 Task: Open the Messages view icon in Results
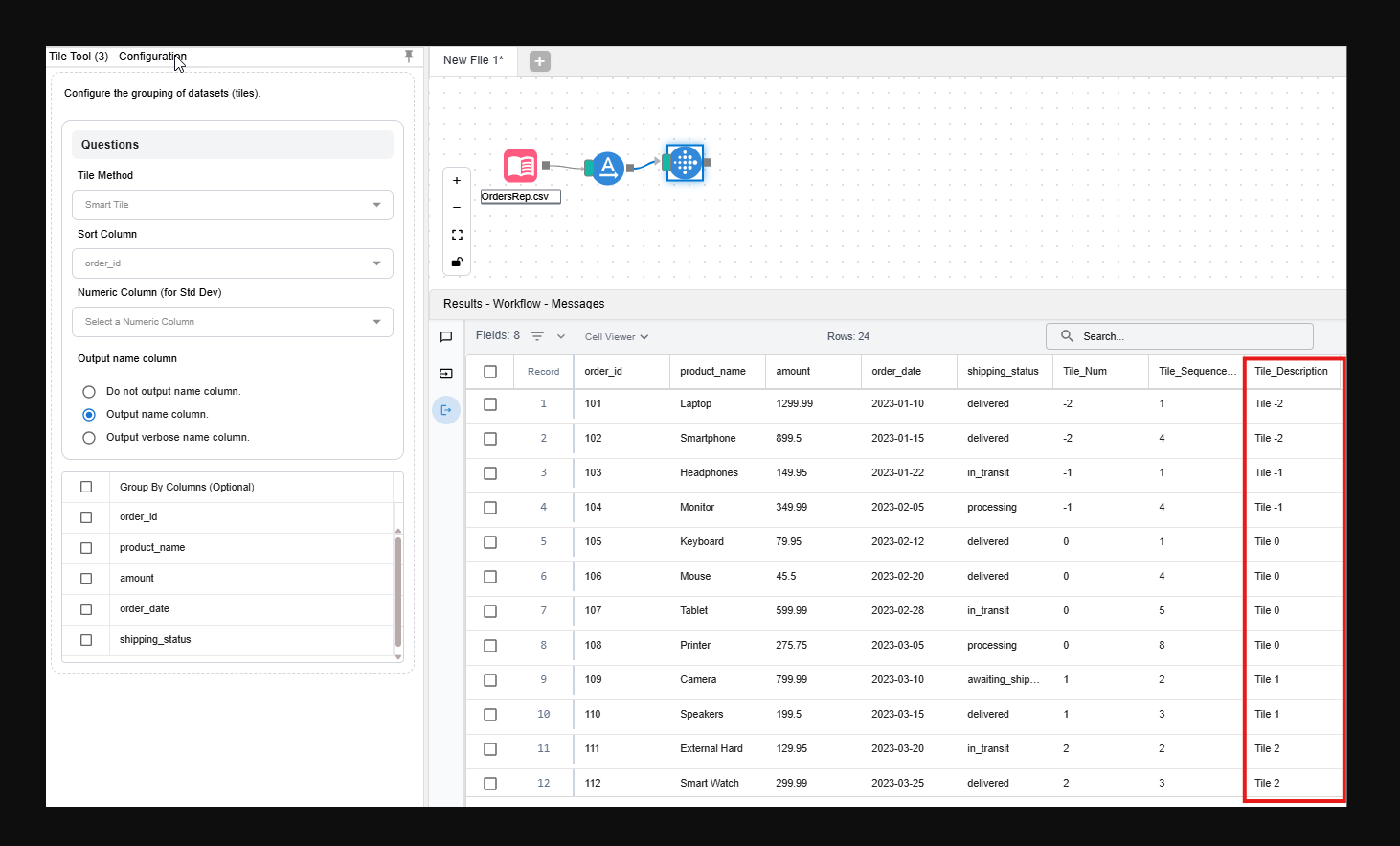coord(446,337)
